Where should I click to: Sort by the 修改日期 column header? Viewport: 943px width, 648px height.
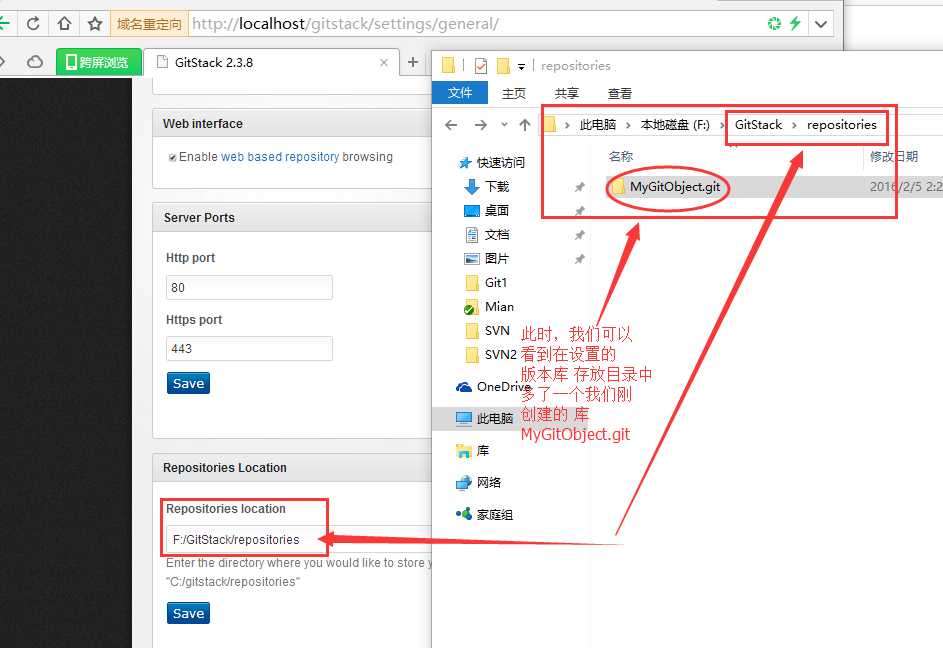(894, 156)
